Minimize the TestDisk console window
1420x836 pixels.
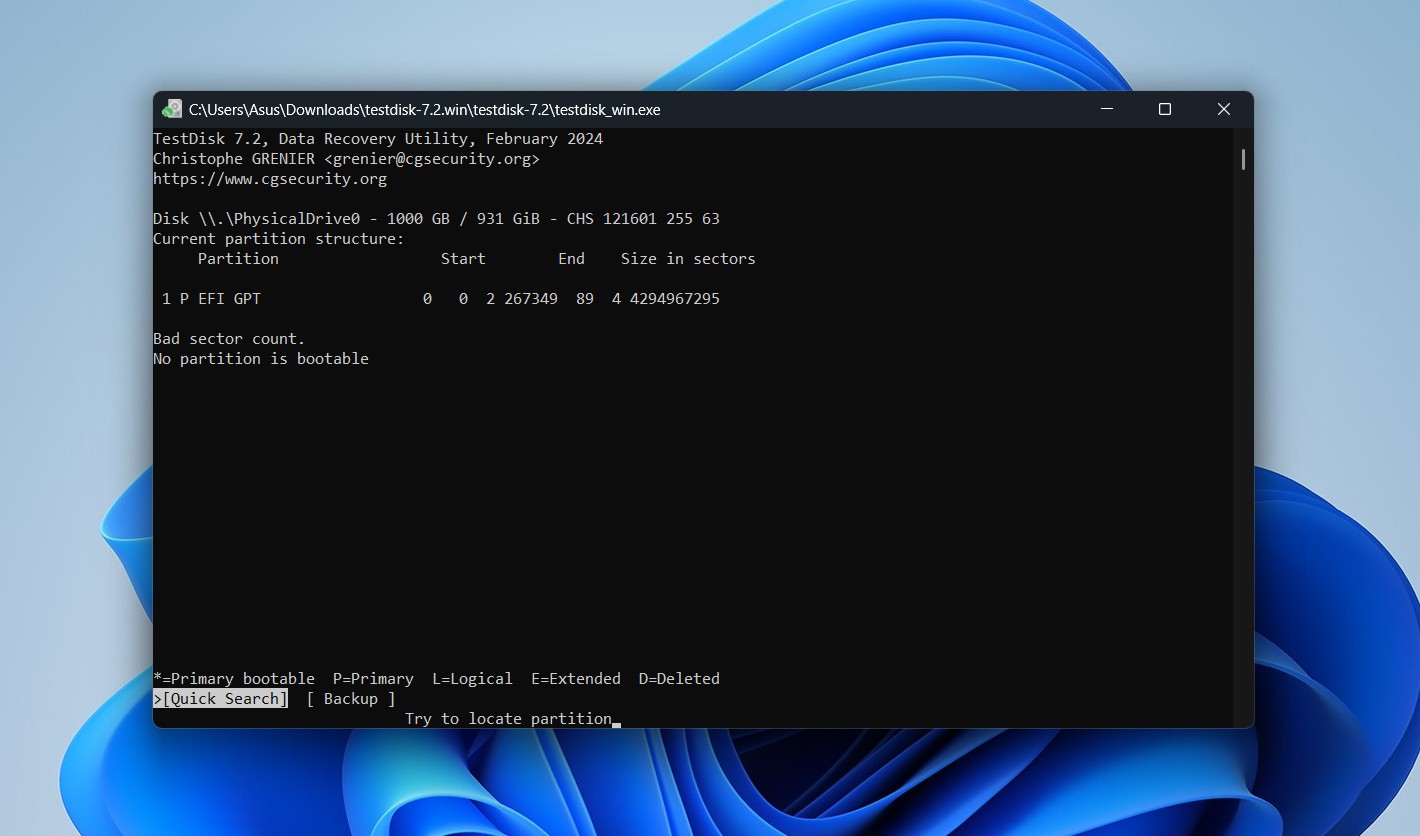click(x=1105, y=109)
